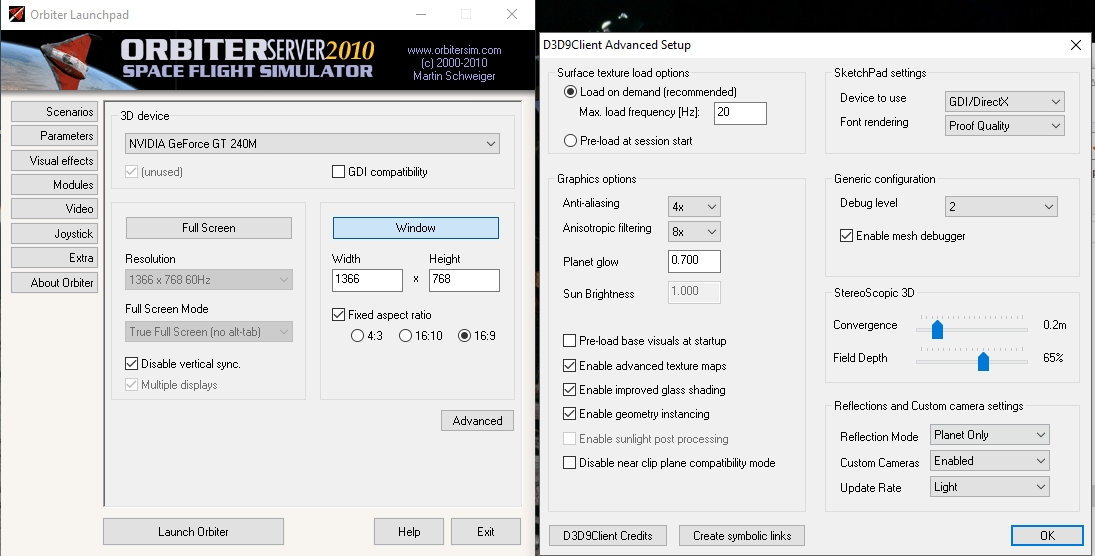Close the D3D9Client Advanced Setup dialog
The height and width of the screenshot is (556, 1095).
1075,45
